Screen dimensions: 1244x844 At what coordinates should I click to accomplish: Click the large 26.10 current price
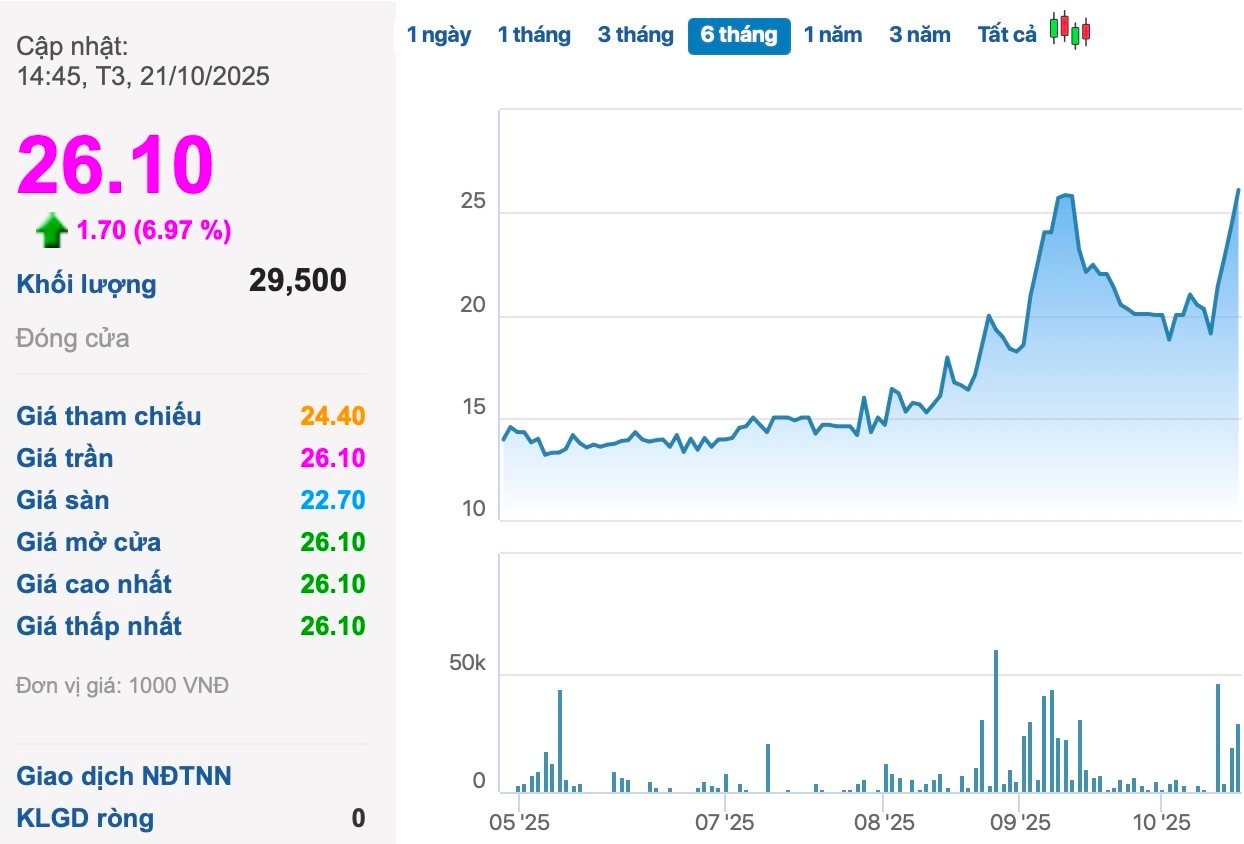click(115, 165)
